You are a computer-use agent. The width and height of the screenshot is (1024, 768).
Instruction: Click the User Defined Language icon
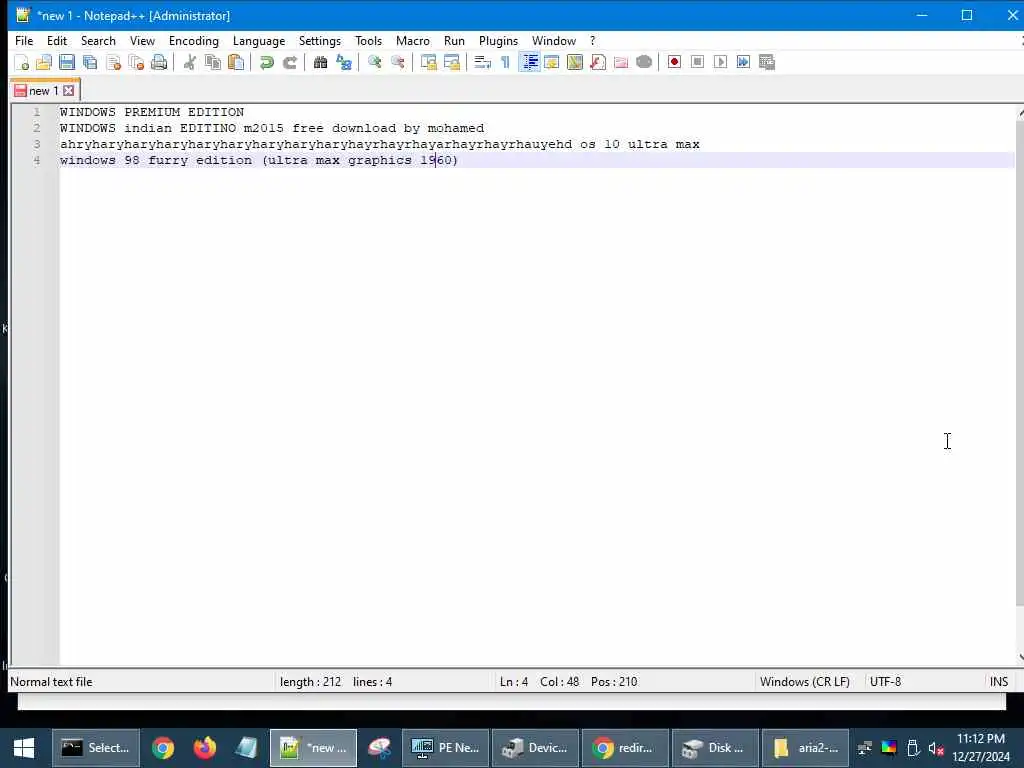tap(552, 62)
